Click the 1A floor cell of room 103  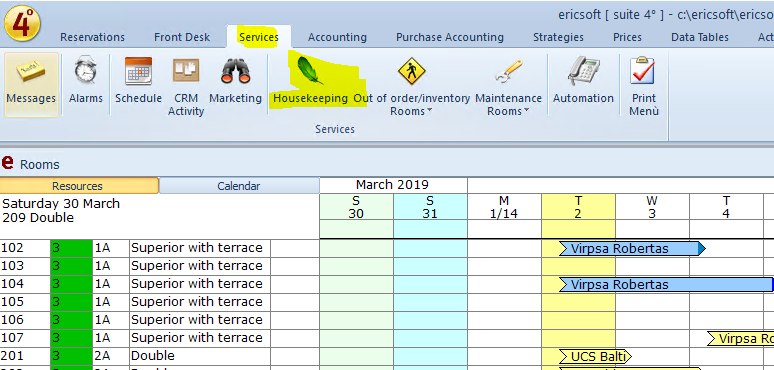click(x=111, y=266)
